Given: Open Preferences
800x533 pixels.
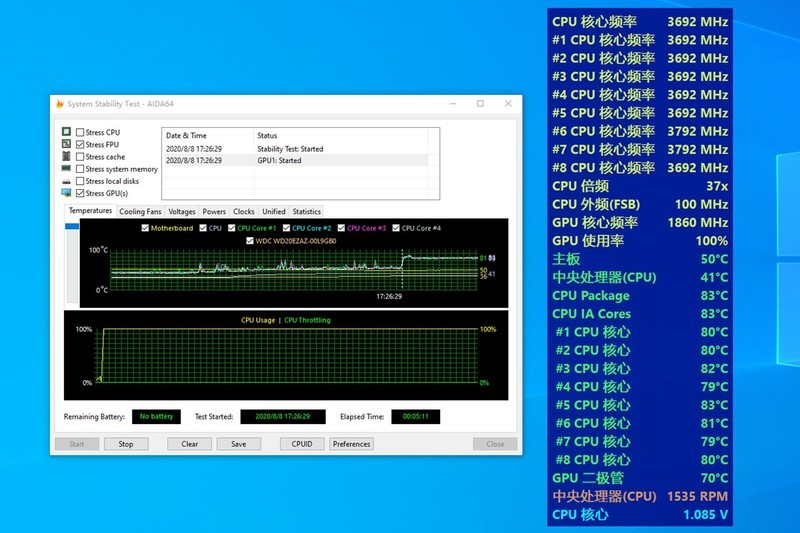Looking at the screenshot, I should click(352, 444).
